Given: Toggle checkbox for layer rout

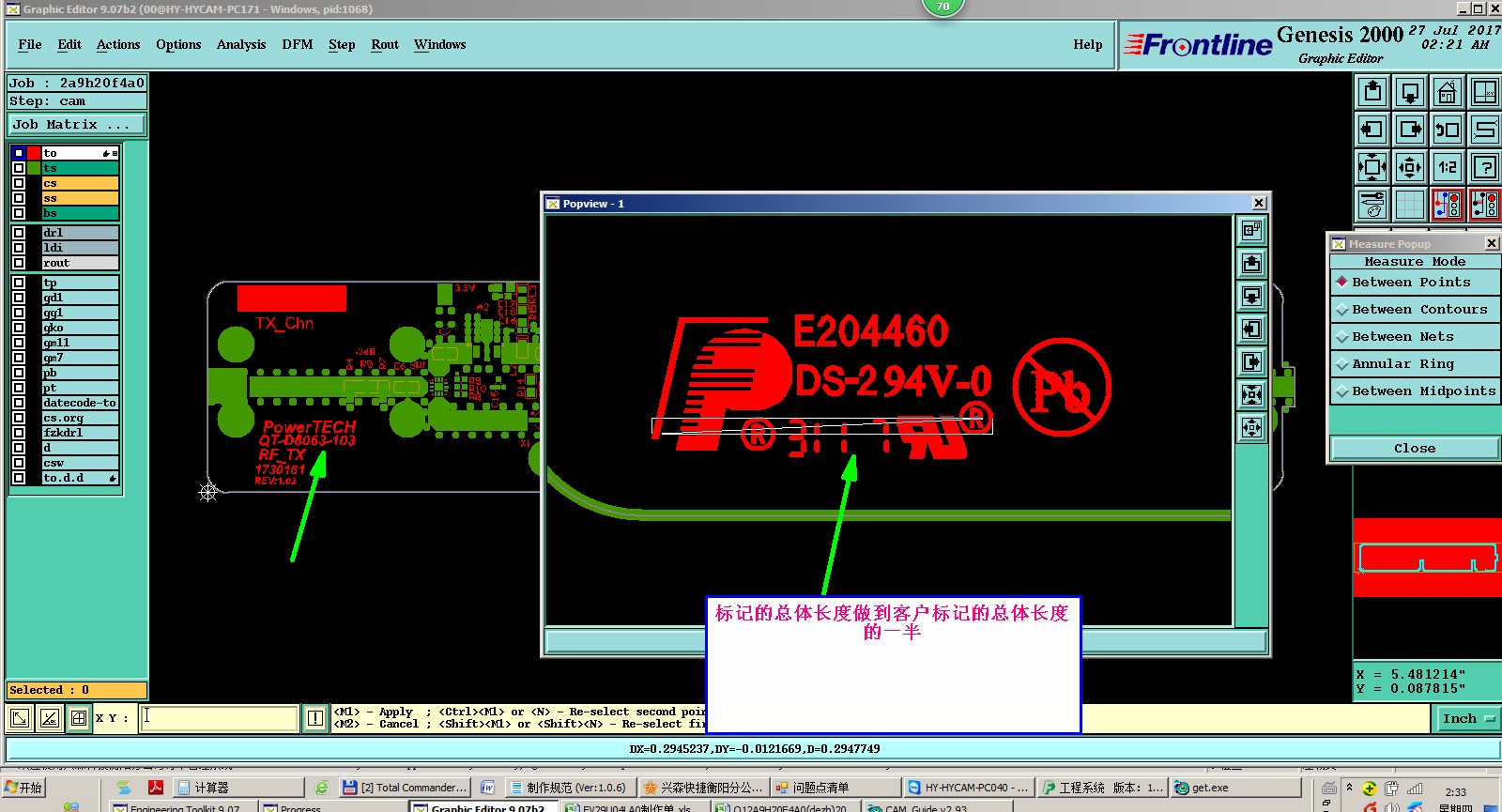Looking at the screenshot, I should 19,263.
